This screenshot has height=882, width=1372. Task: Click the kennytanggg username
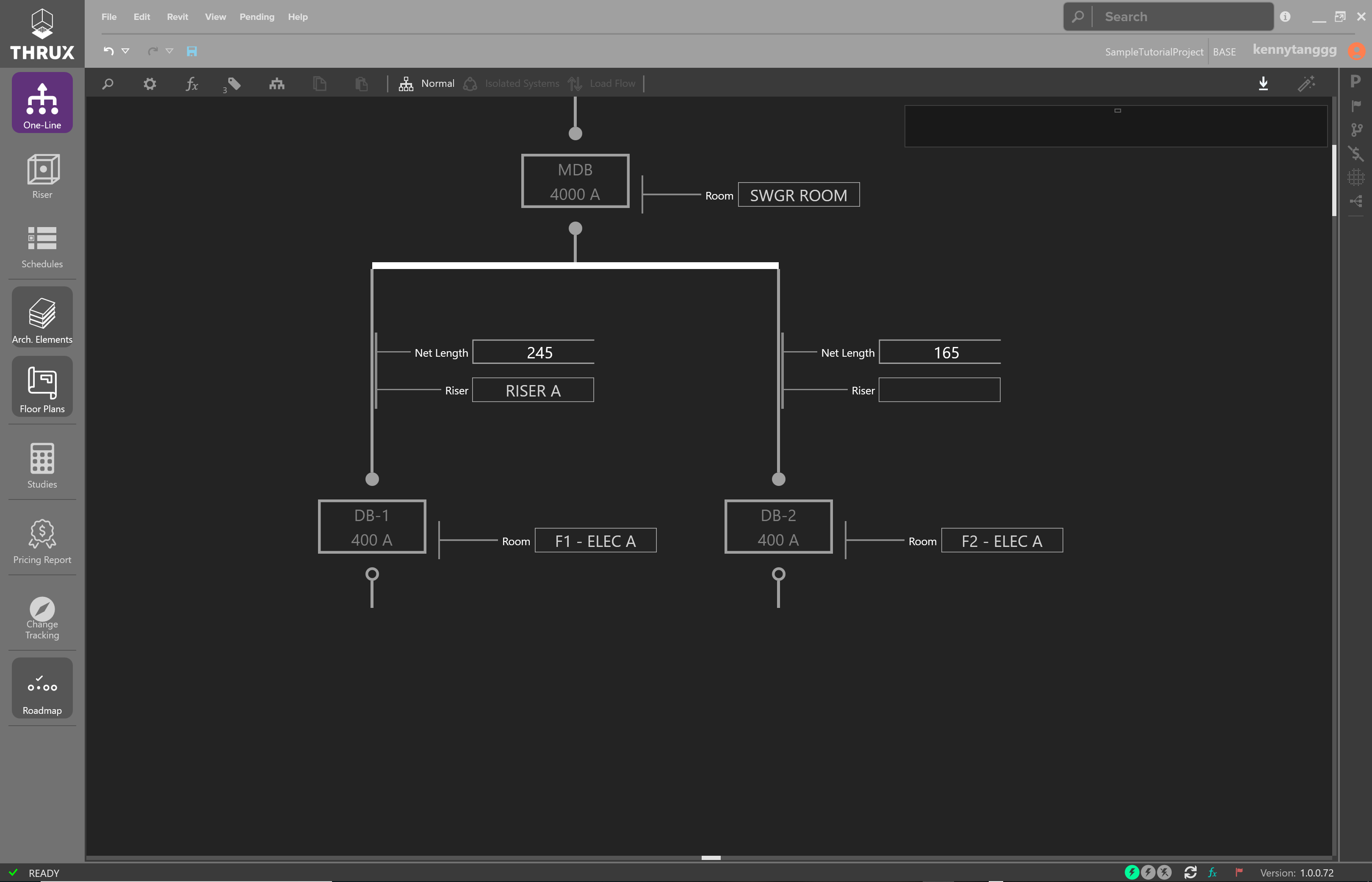pos(1295,50)
